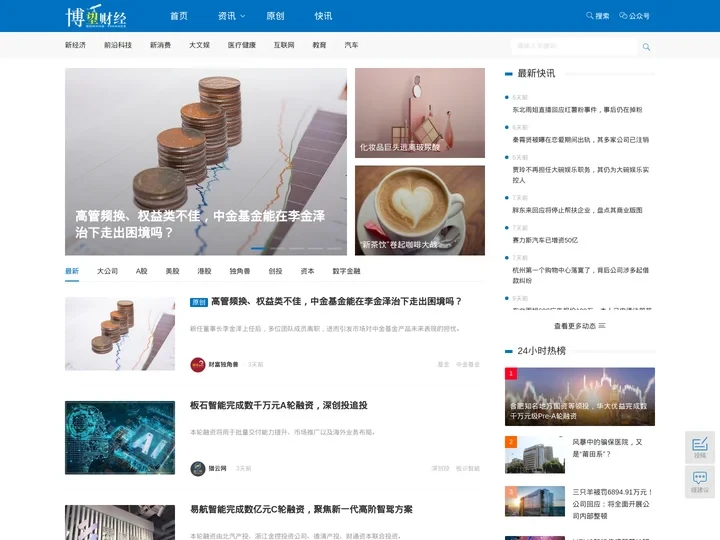Go to 首页 in top navigation
This screenshot has height=540, width=720.
pyautogui.click(x=179, y=16)
